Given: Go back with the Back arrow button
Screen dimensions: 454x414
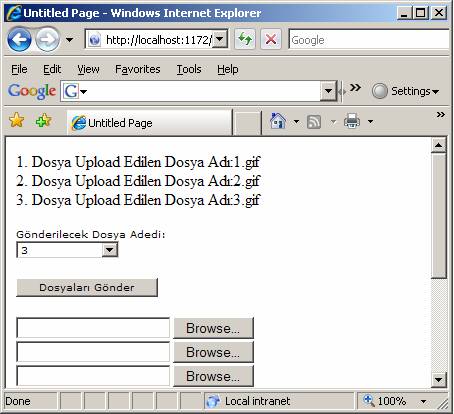Looking at the screenshot, I should click(19, 40).
